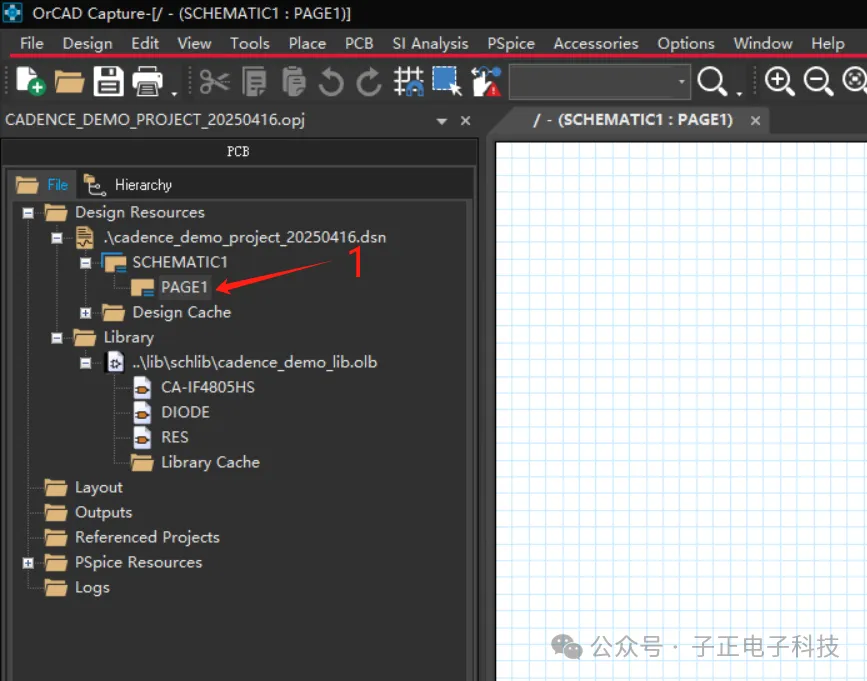Open the Place menu
The image size is (867, 681).
pyautogui.click(x=307, y=43)
